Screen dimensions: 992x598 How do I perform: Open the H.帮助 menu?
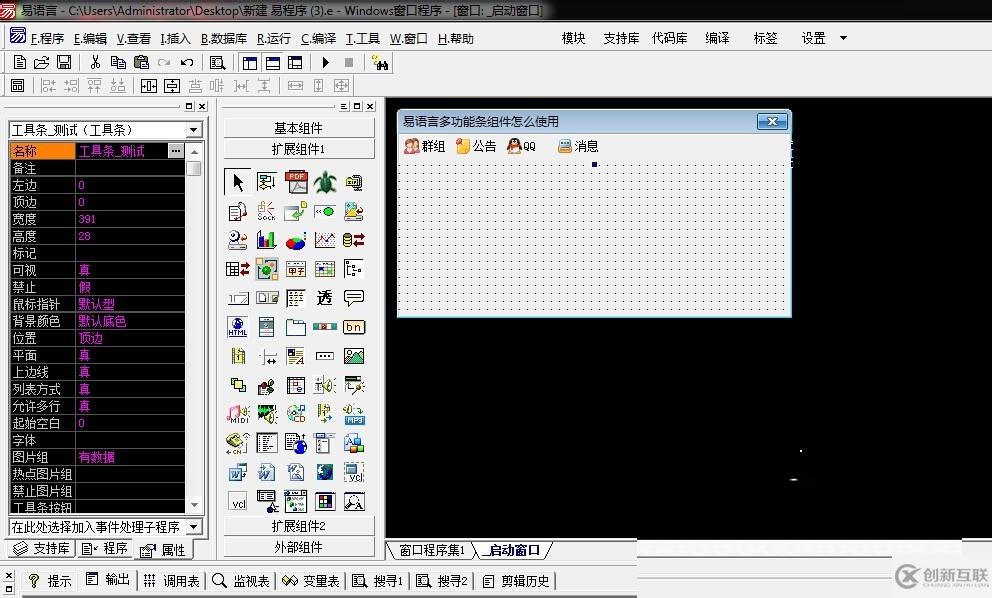coord(456,39)
